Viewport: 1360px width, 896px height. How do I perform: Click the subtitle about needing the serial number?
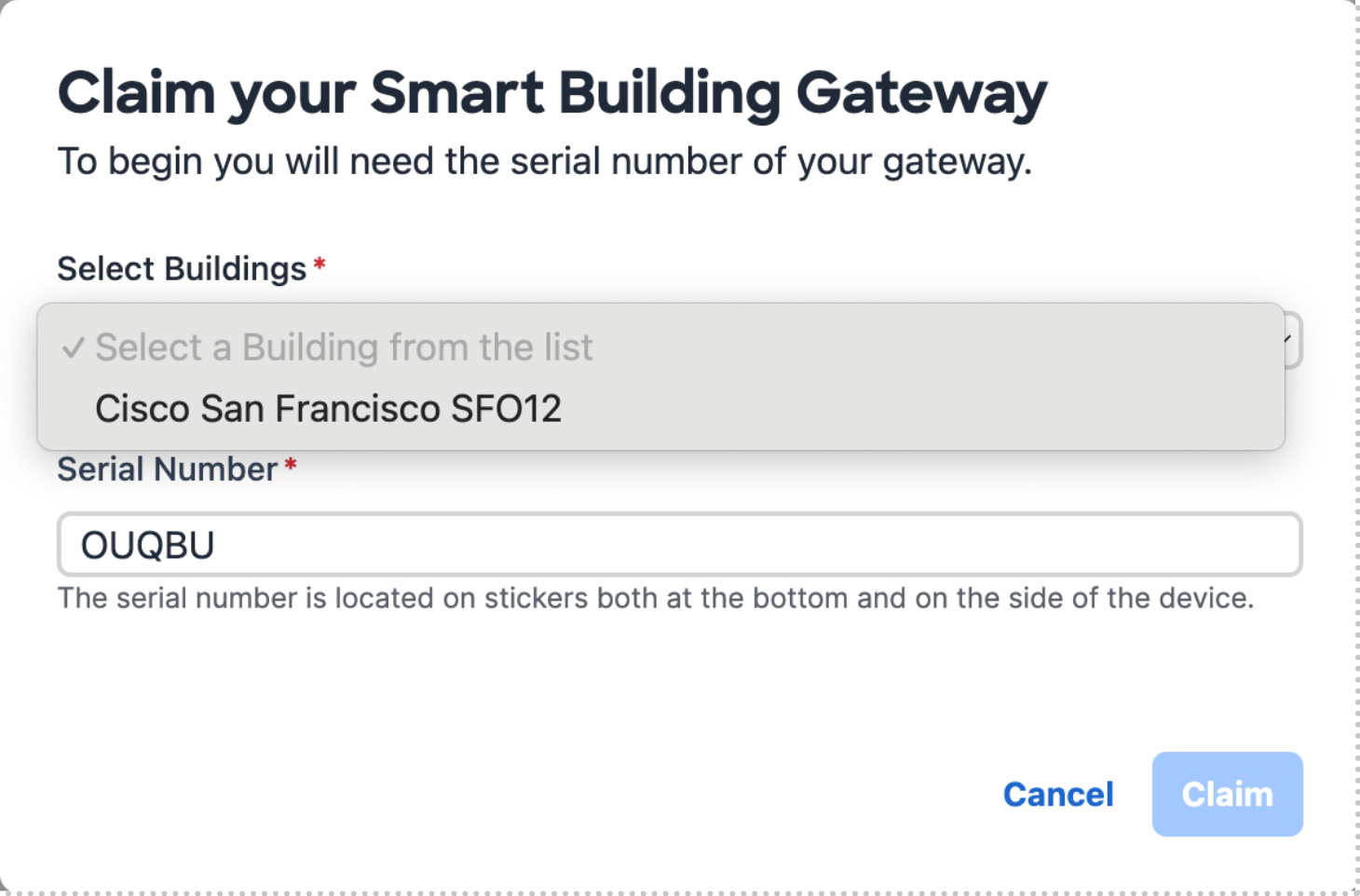click(x=545, y=162)
